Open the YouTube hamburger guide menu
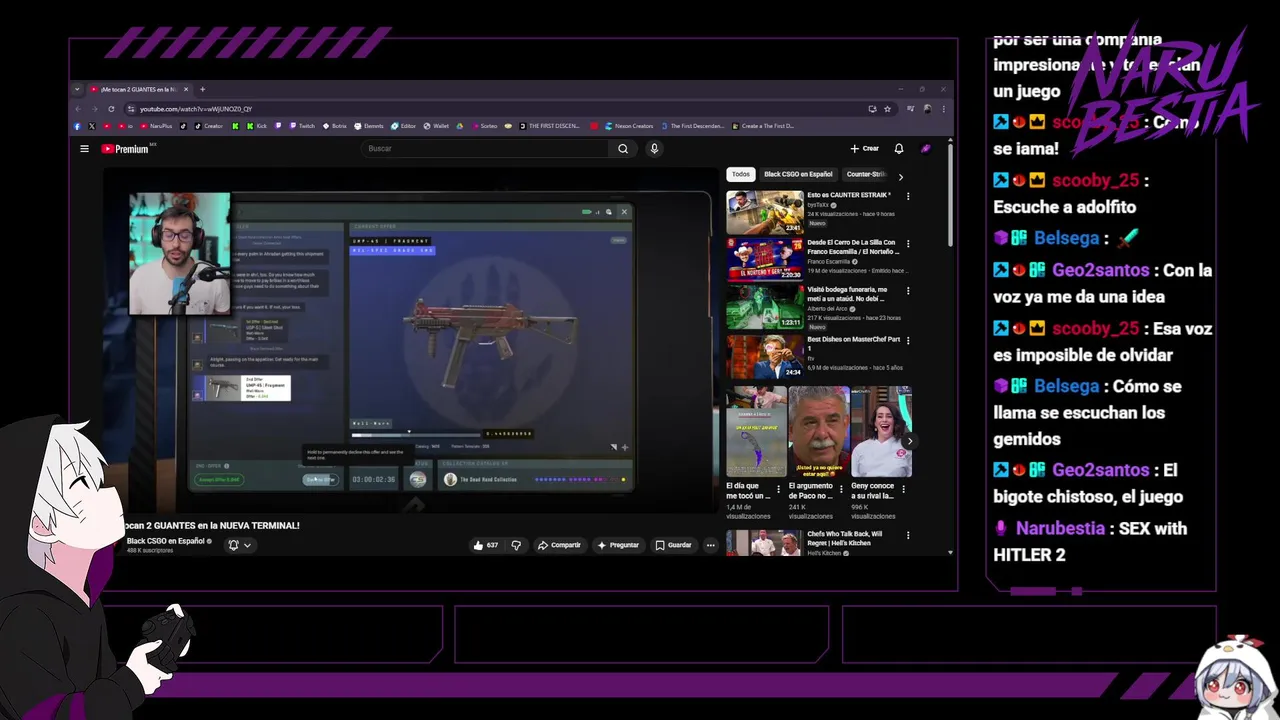The height and width of the screenshot is (720, 1280). click(x=84, y=149)
